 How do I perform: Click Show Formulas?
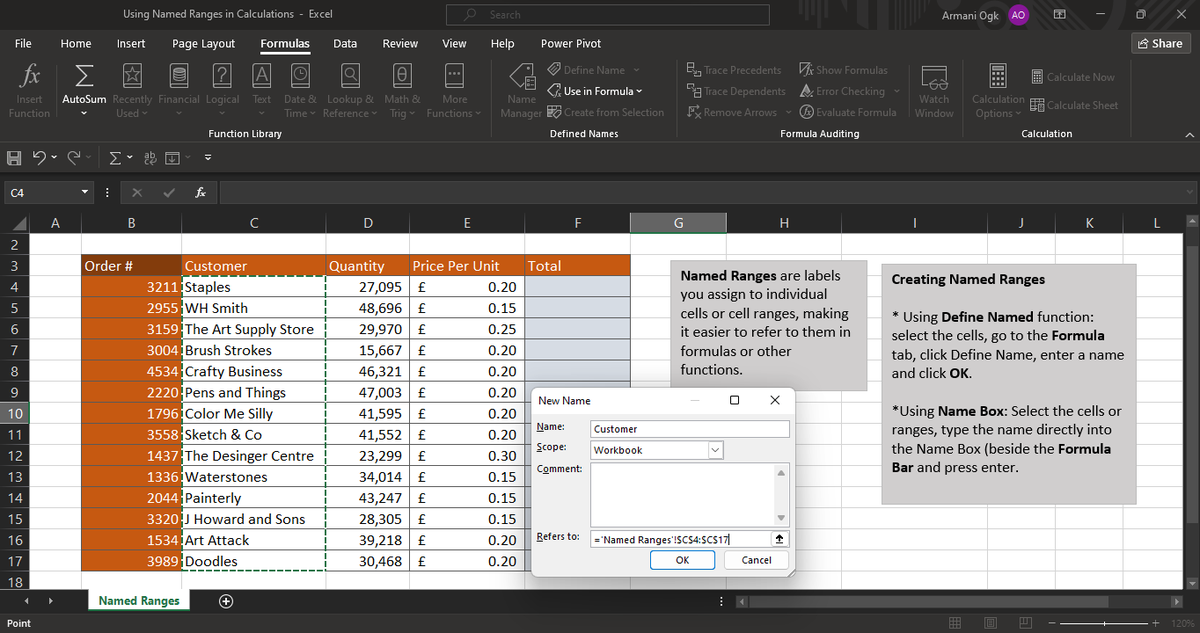pyautogui.click(x=844, y=70)
